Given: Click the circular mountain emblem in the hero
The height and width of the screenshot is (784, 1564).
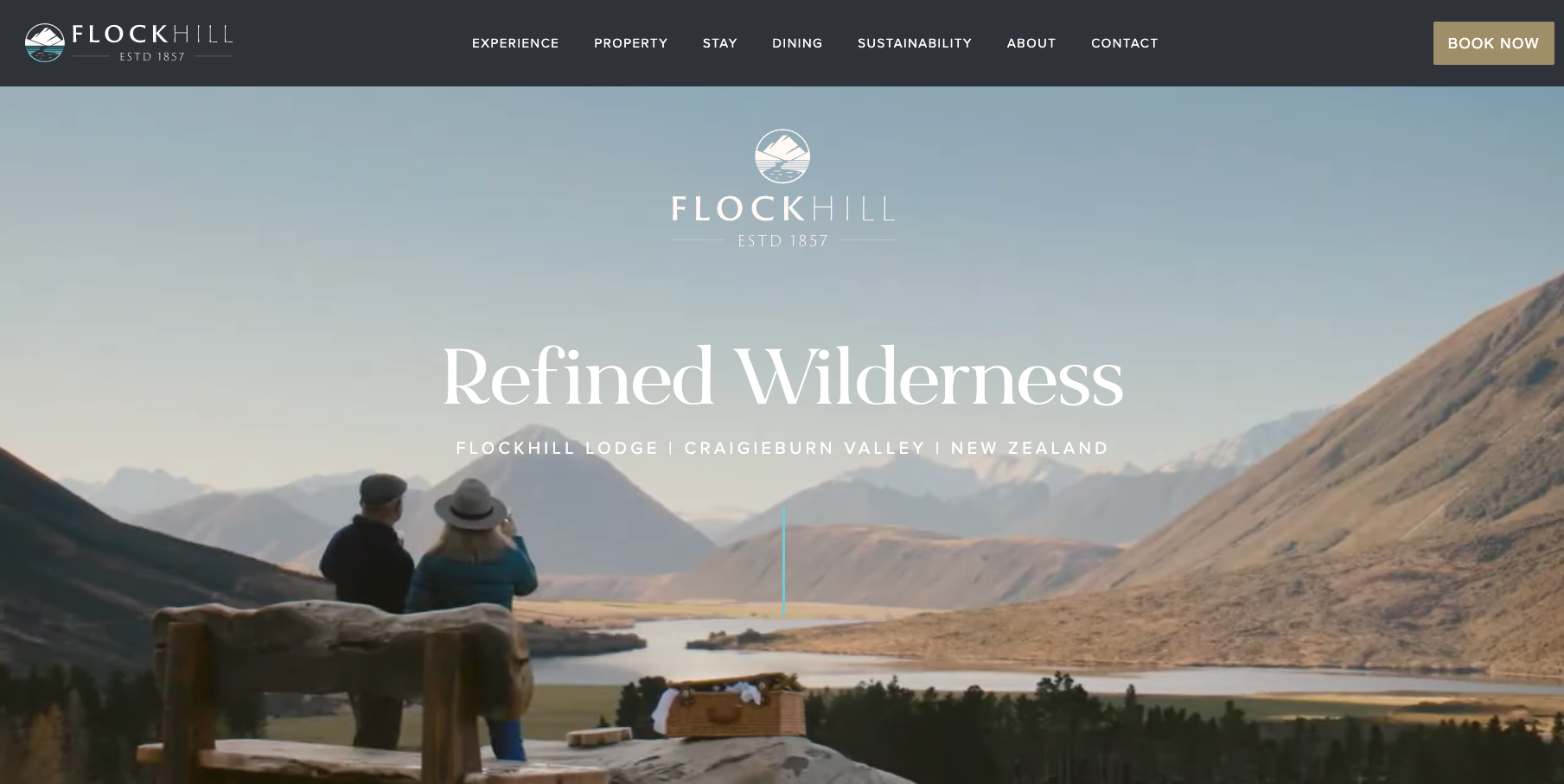Looking at the screenshot, I should click(x=782, y=156).
